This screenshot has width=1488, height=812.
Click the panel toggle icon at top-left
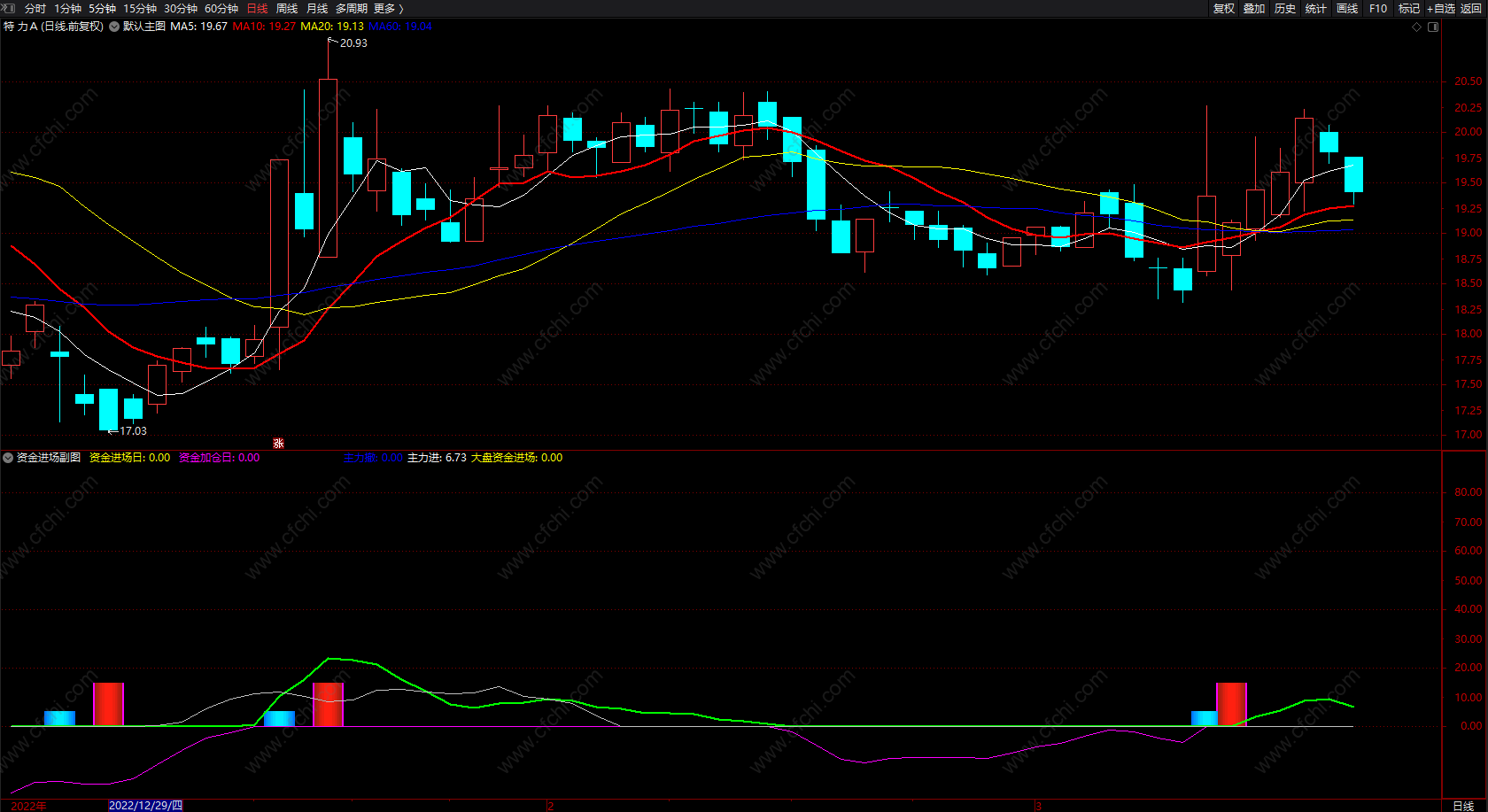pyautogui.click(x=8, y=8)
